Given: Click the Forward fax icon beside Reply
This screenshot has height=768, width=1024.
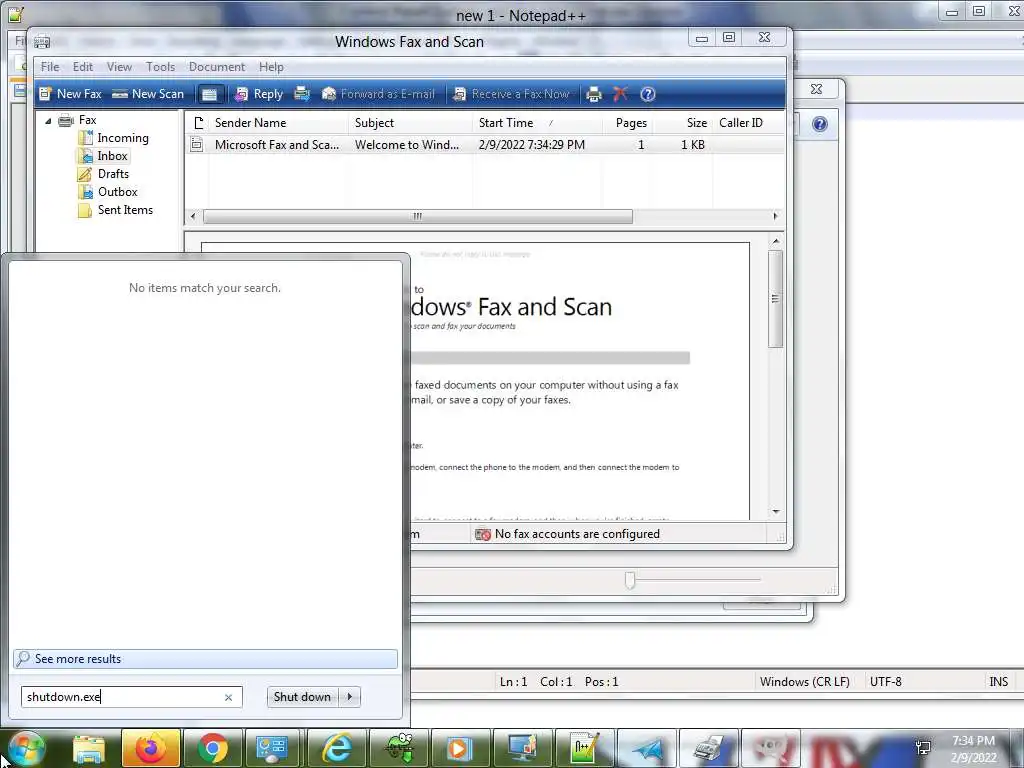Looking at the screenshot, I should point(302,94).
